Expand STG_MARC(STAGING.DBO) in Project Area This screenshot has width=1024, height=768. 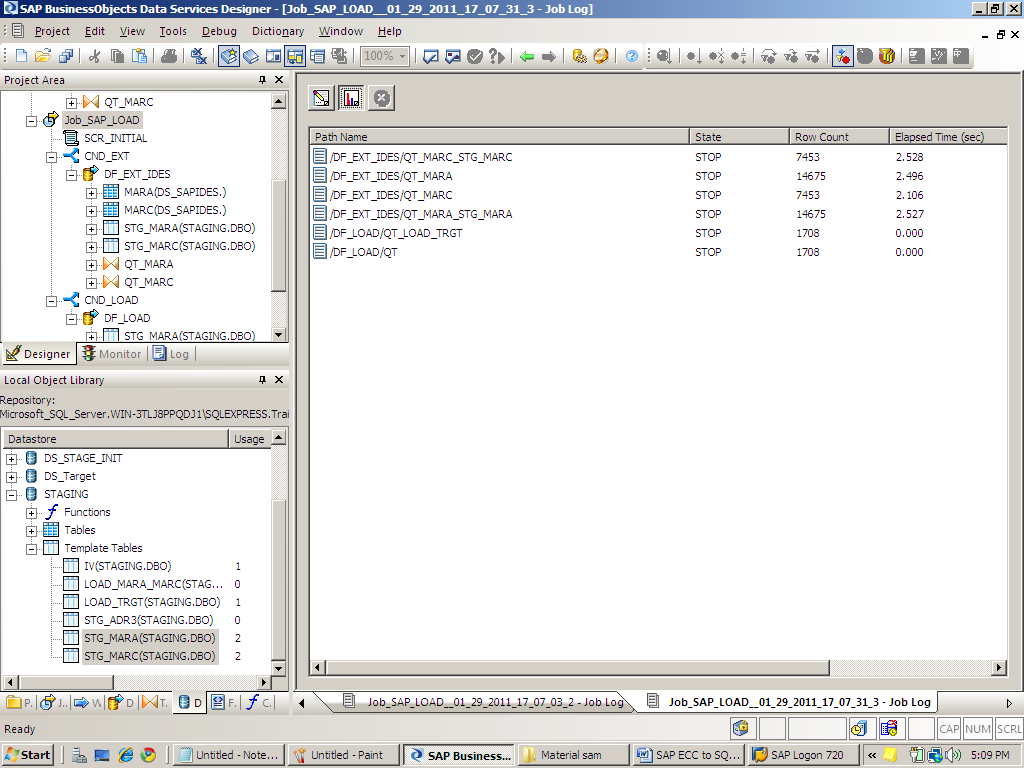pos(91,247)
